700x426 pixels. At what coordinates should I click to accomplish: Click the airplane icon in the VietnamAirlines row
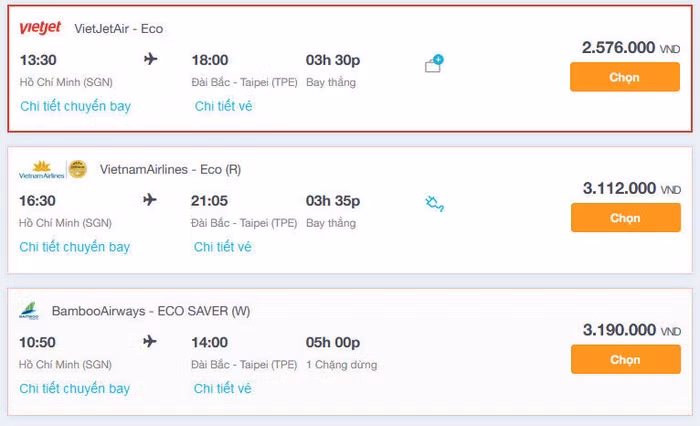click(151, 200)
